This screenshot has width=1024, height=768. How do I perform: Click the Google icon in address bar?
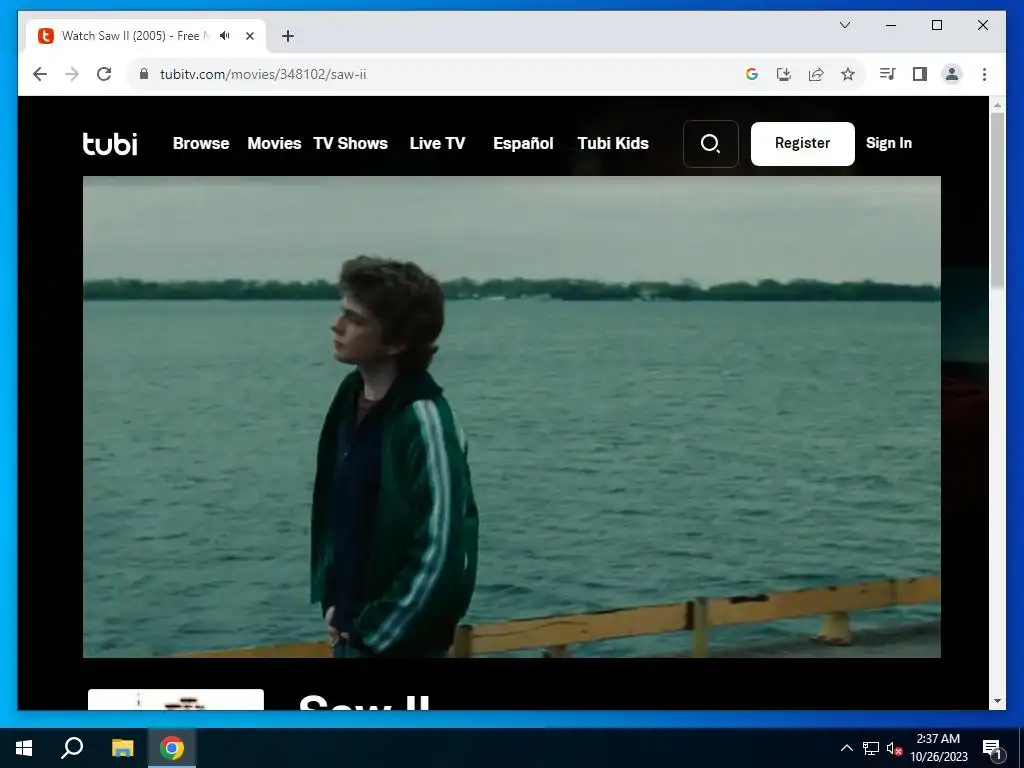coord(752,74)
